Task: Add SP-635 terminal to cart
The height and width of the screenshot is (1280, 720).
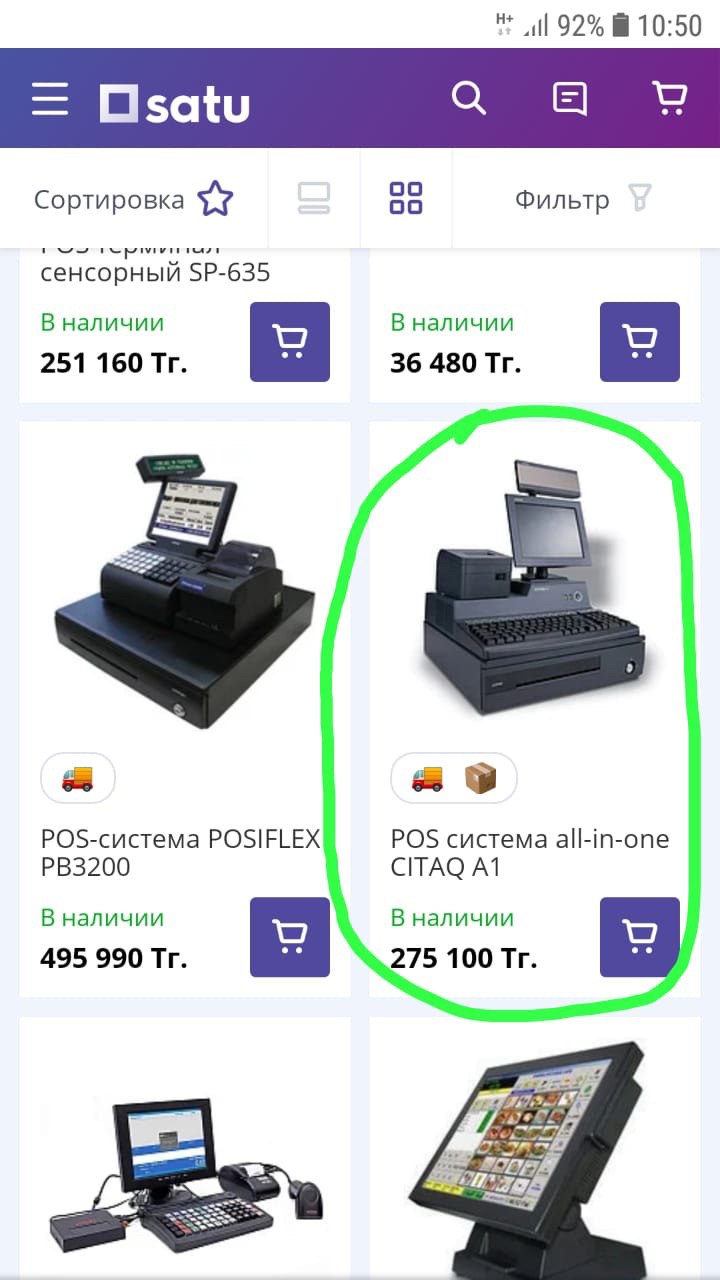Action: pyautogui.click(x=290, y=342)
